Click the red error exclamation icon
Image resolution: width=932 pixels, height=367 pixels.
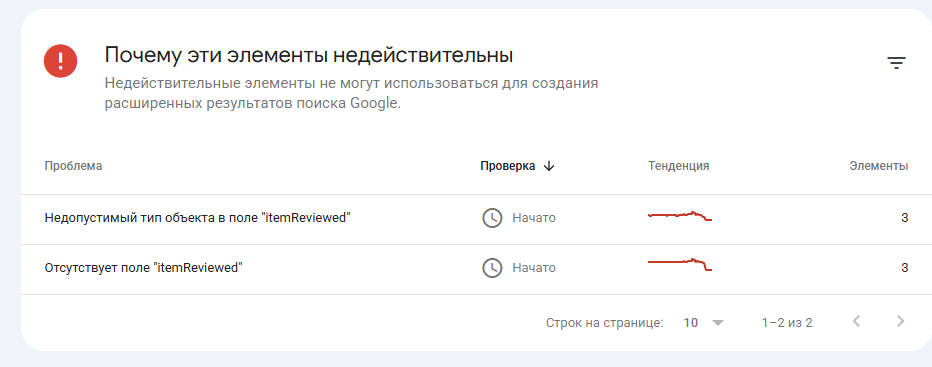61,61
